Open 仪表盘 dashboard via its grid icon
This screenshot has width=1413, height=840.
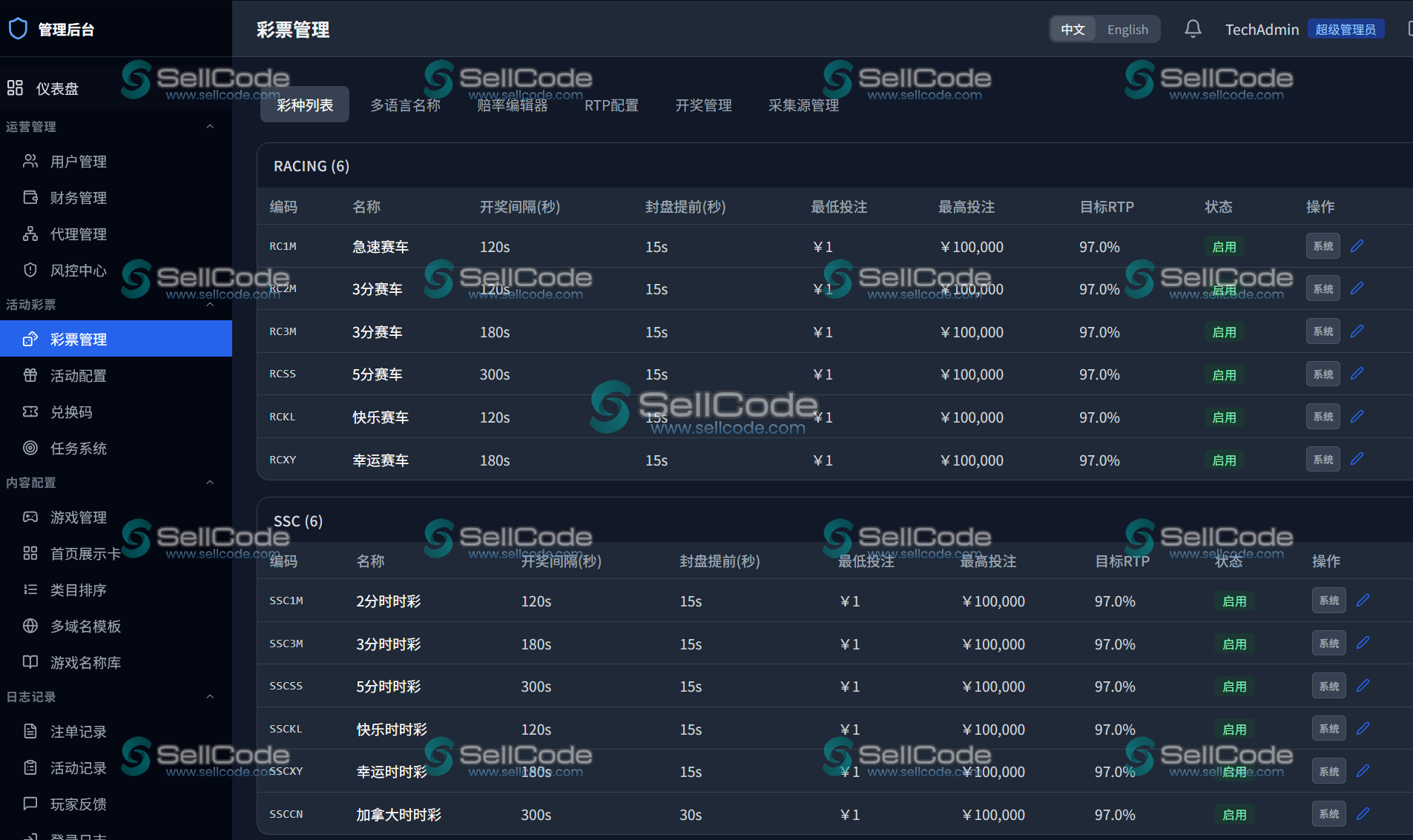pyautogui.click(x=15, y=88)
